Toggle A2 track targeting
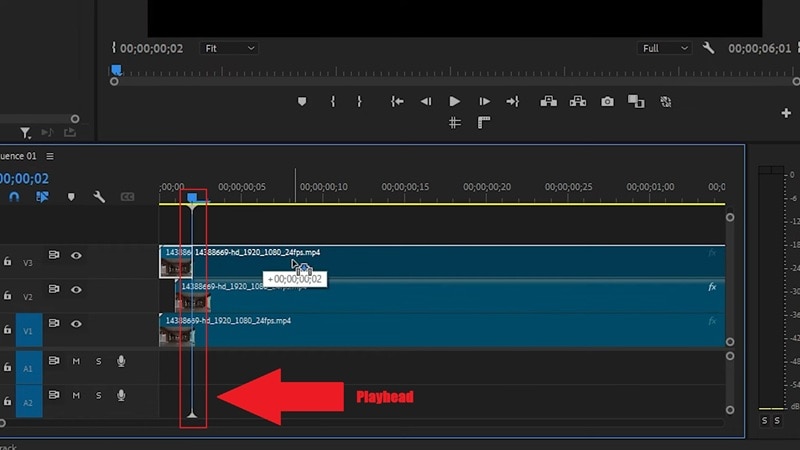800x450 pixels. click(x=29, y=402)
